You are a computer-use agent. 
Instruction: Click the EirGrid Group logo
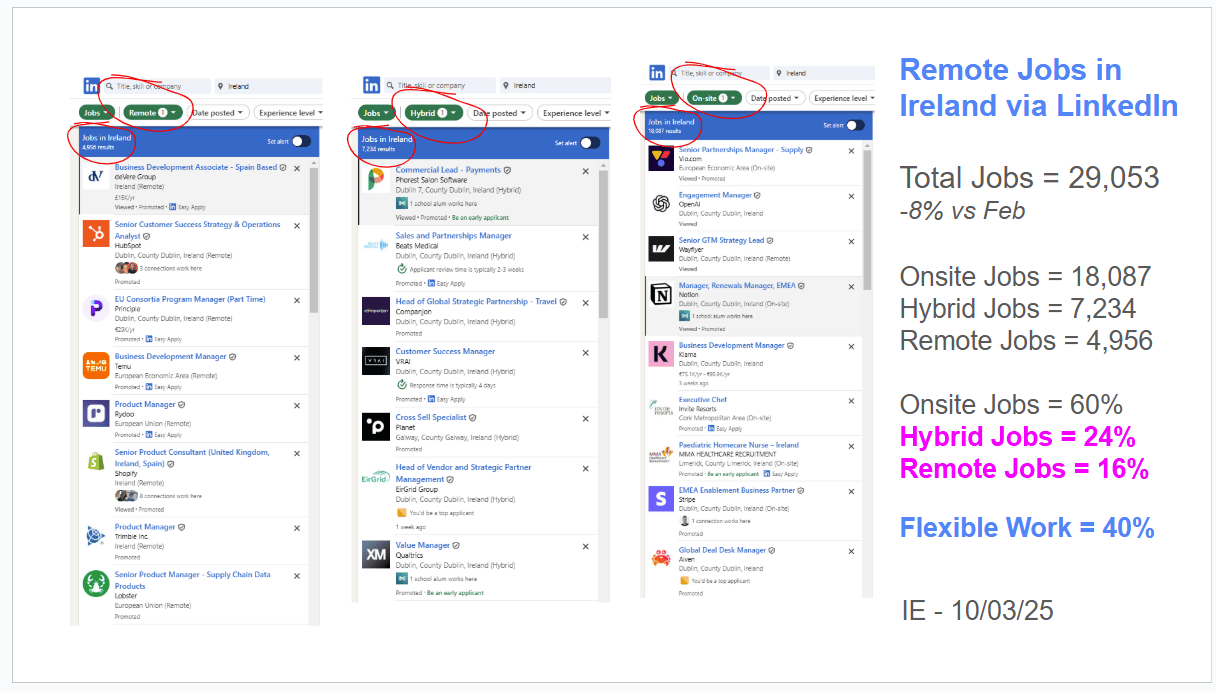pyautogui.click(x=376, y=477)
